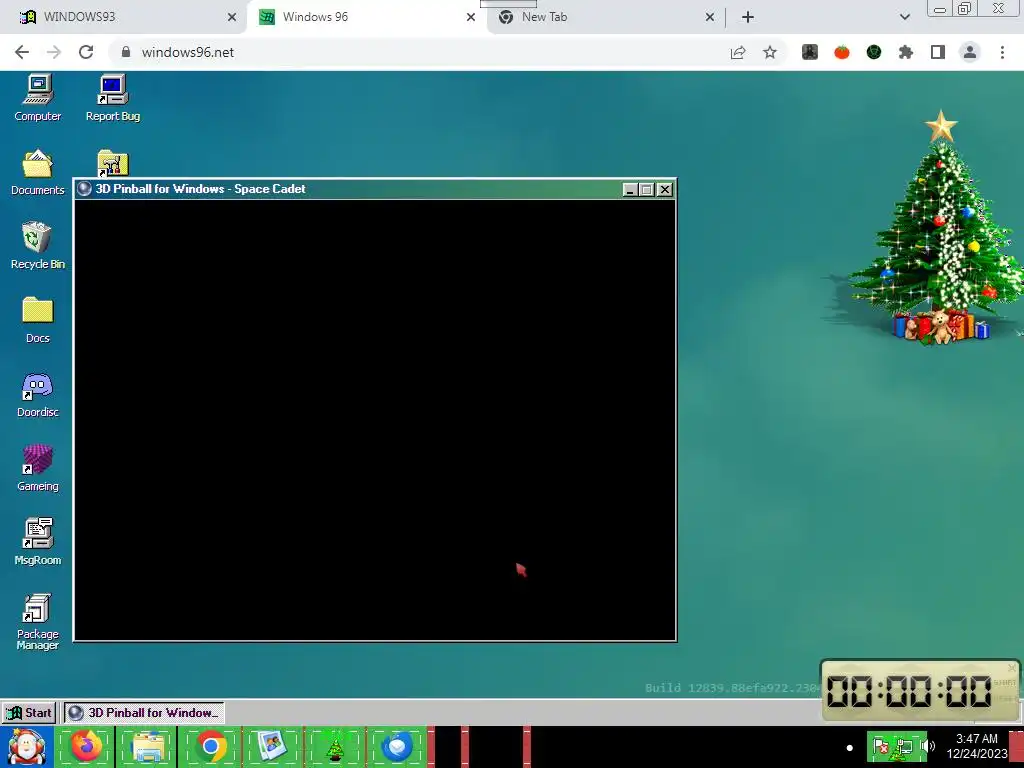Open the green circular extension icon

874,52
